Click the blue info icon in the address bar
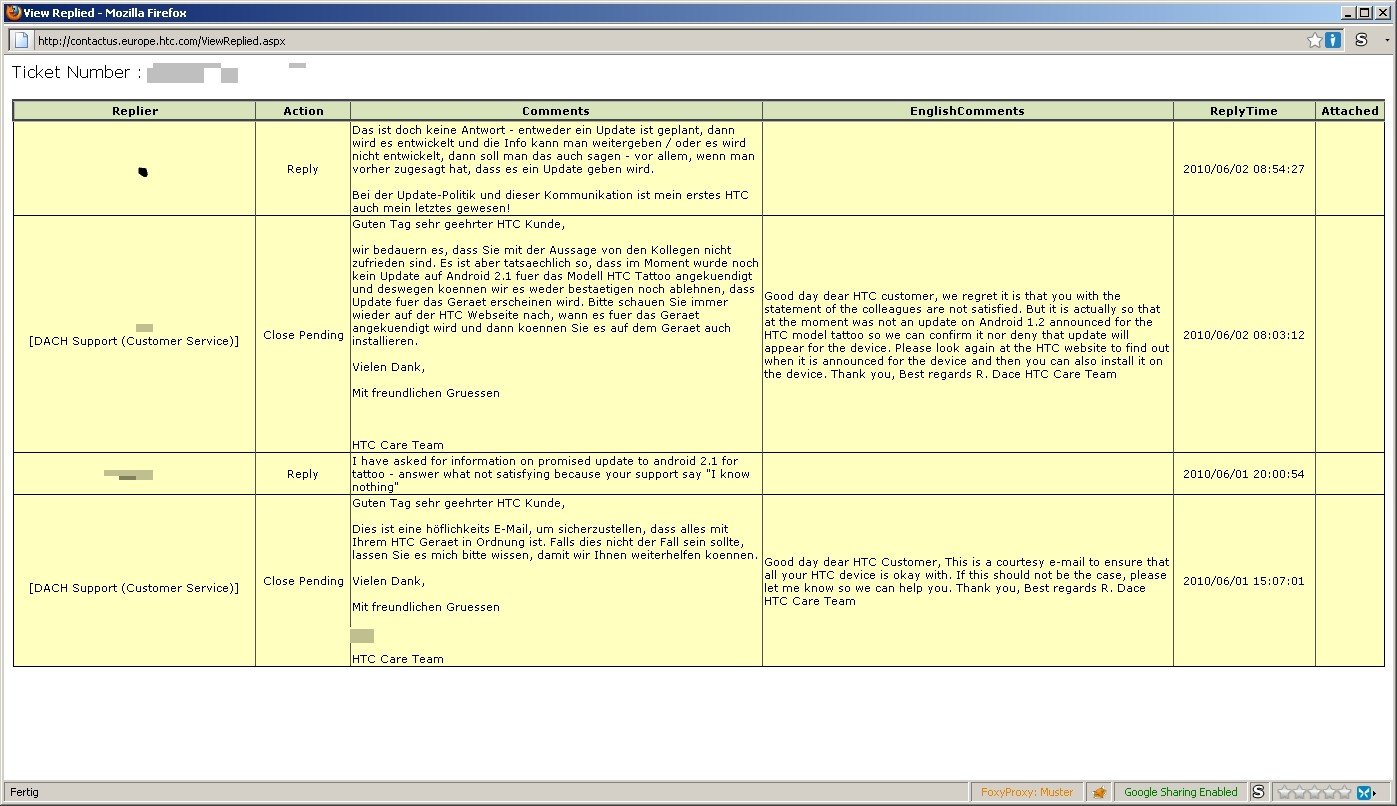1397x806 pixels. point(1332,40)
